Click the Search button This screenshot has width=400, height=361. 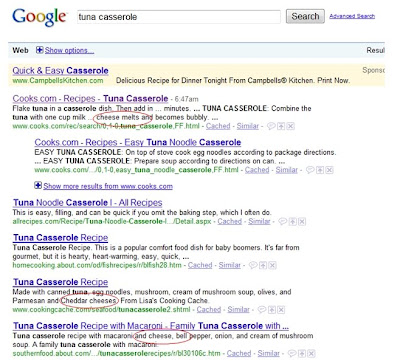(305, 16)
